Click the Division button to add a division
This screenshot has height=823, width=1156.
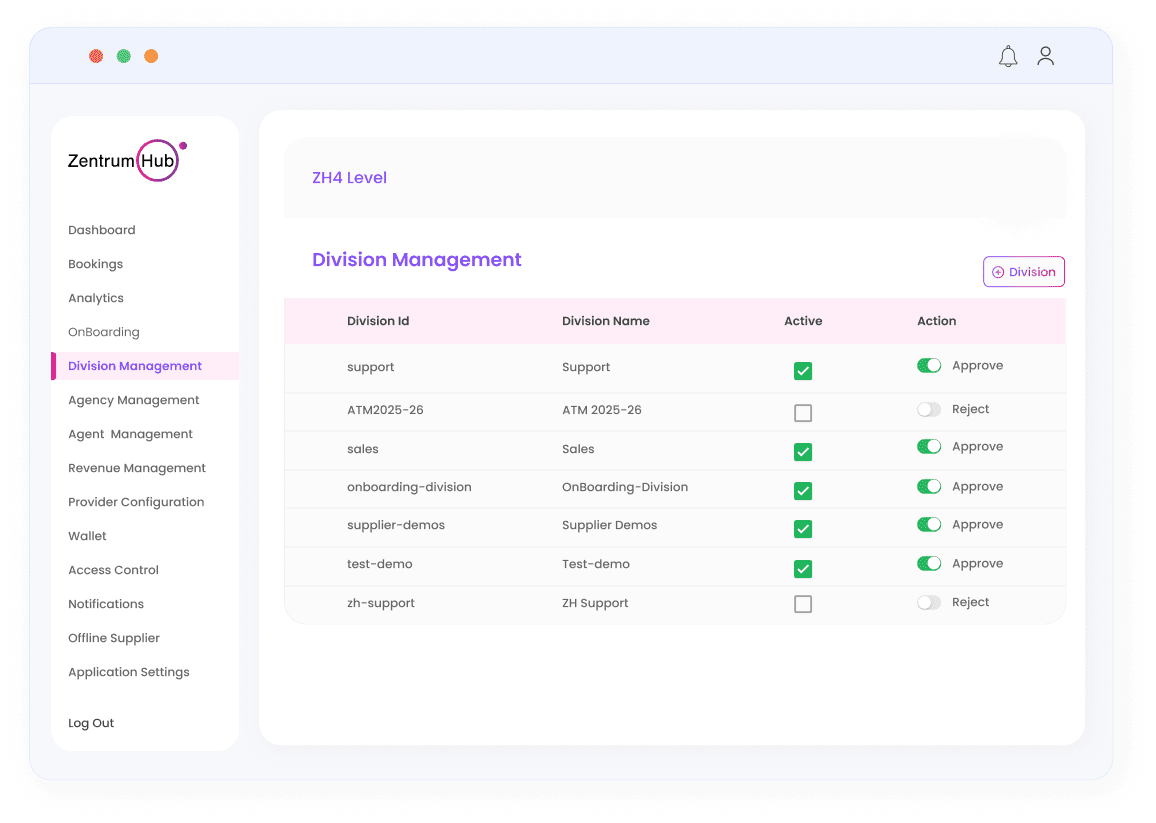pyautogui.click(x=1023, y=271)
